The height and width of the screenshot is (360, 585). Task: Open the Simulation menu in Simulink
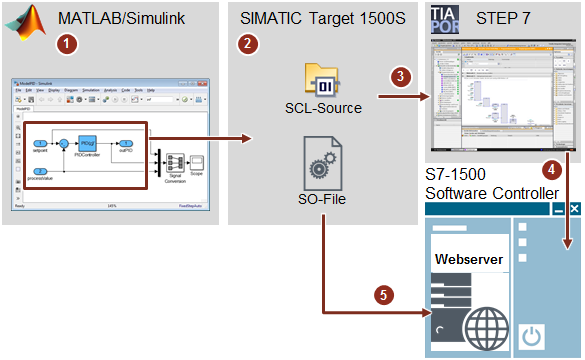pyautogui.click(x=91, y=90)
